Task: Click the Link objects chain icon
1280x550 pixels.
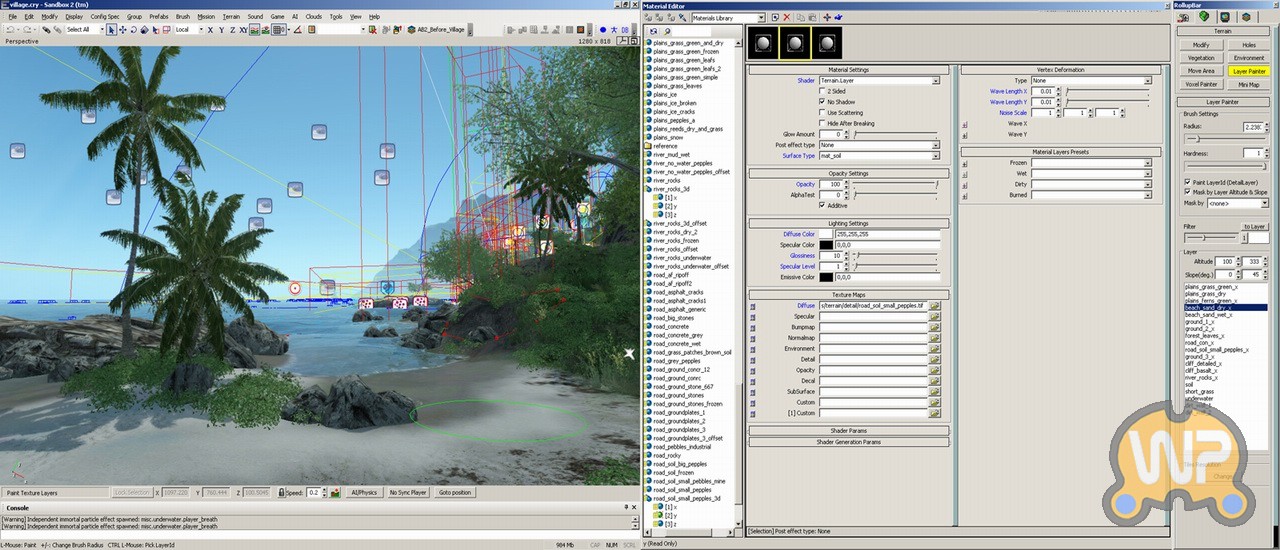Action: coord(46,30)
